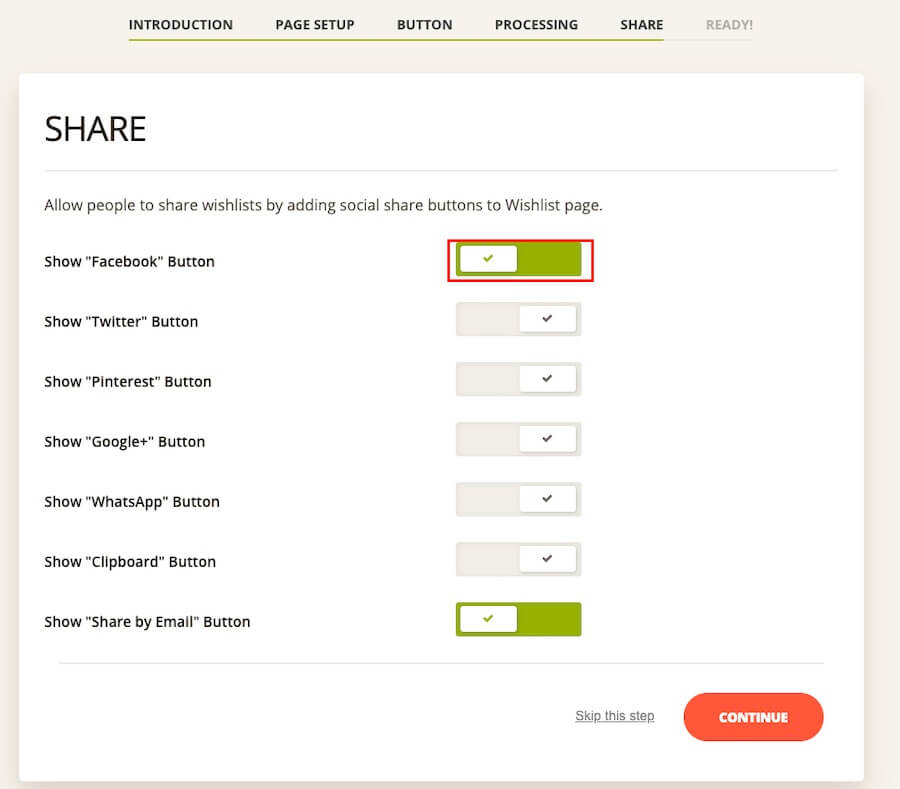
Task: Click the SHARE page heading
Action: pyautogui.click(x=95, y=129)
